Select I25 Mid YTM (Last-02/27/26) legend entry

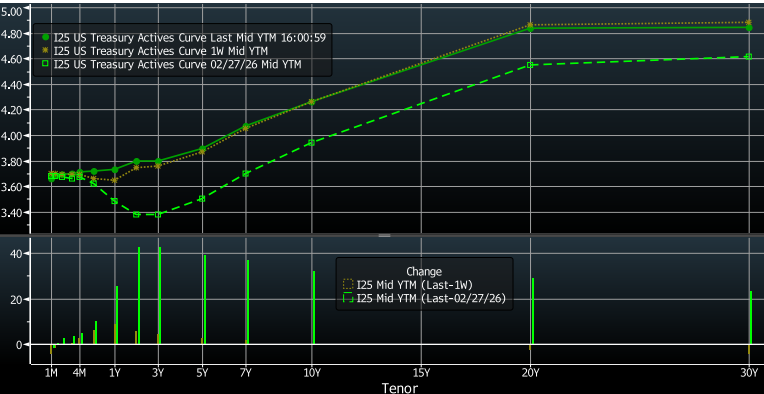point(425,299)
